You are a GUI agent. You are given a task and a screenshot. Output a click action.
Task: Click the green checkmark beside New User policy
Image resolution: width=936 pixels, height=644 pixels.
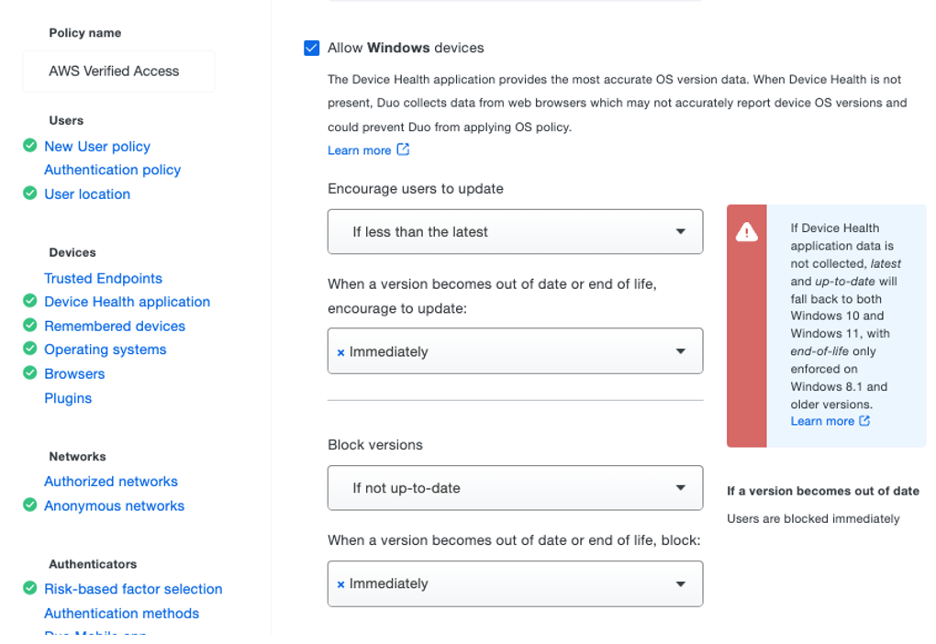(x=30, y=146)
